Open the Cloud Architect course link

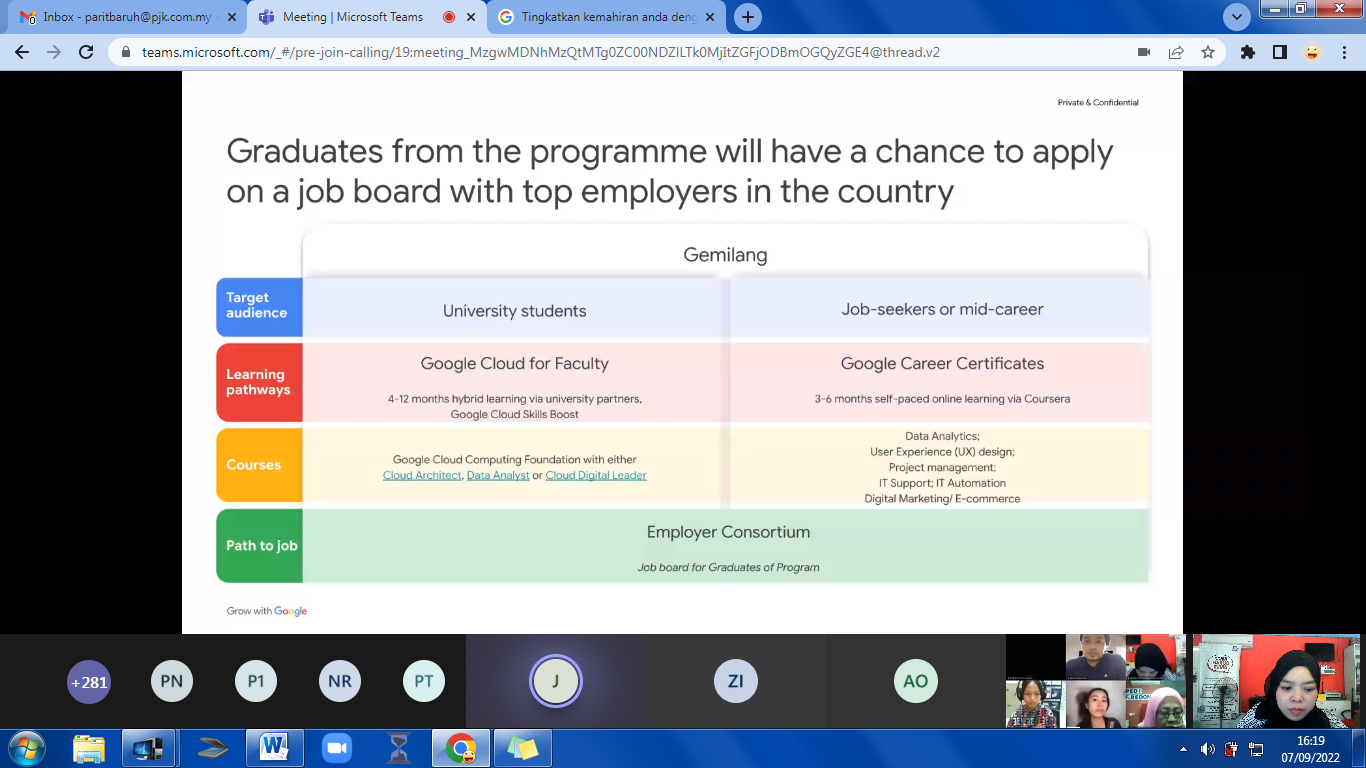[422, 475]
